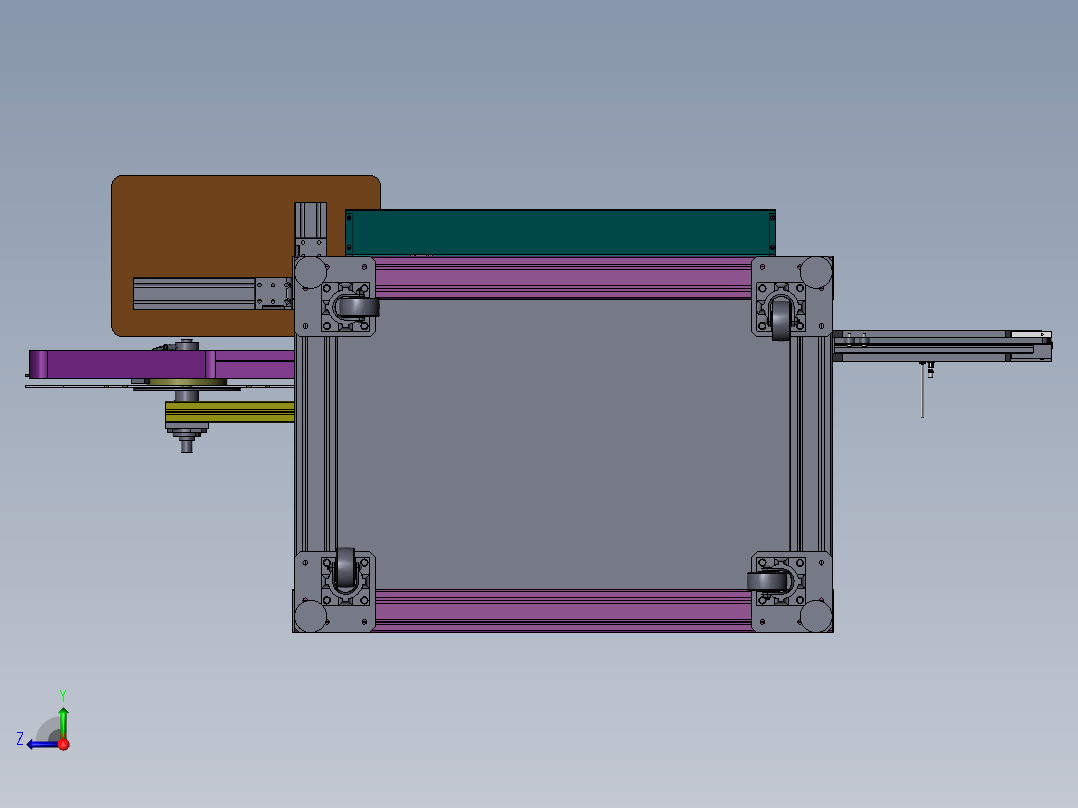Select the large gray center base plate
The height and width of the screenshot is (808, 1078).
563,444
